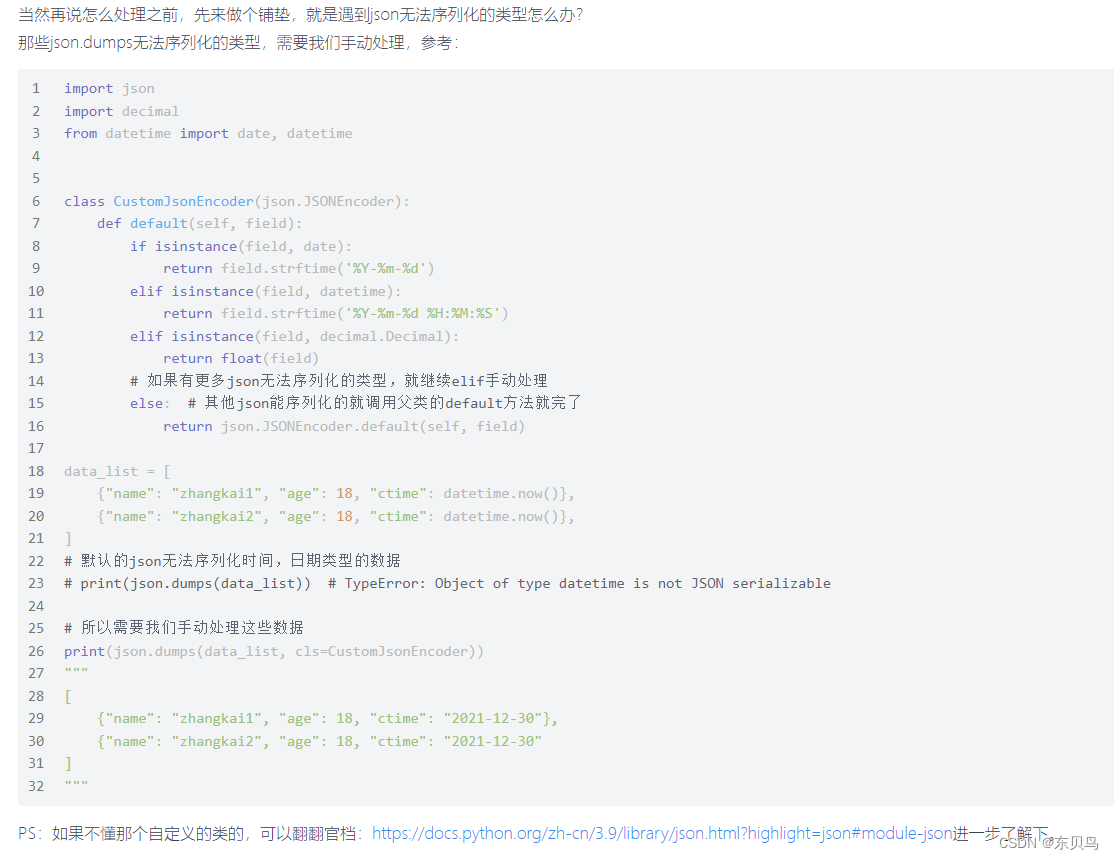Screen dimensions: 1114x860
Task: Click the comment about continuing elif handling
Action: click(x=338, y=380)
